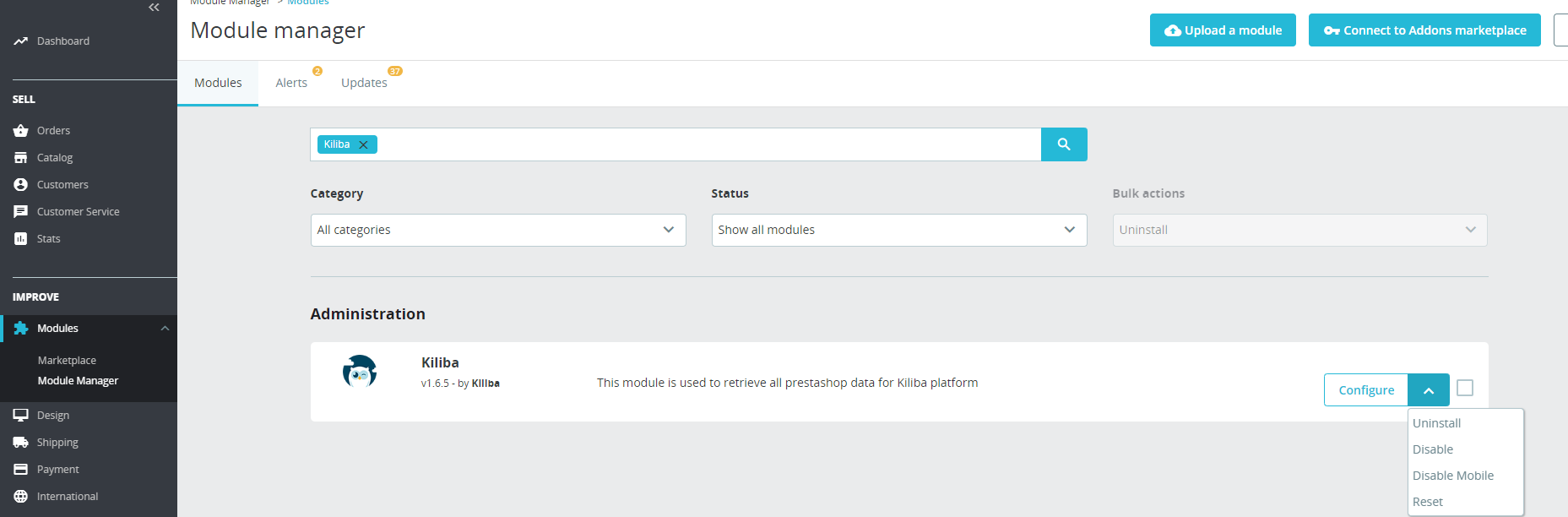Screen dimensions: 1568x517
Task: Click the Modules puzzle-piece icon
Action: pos(21,328)
